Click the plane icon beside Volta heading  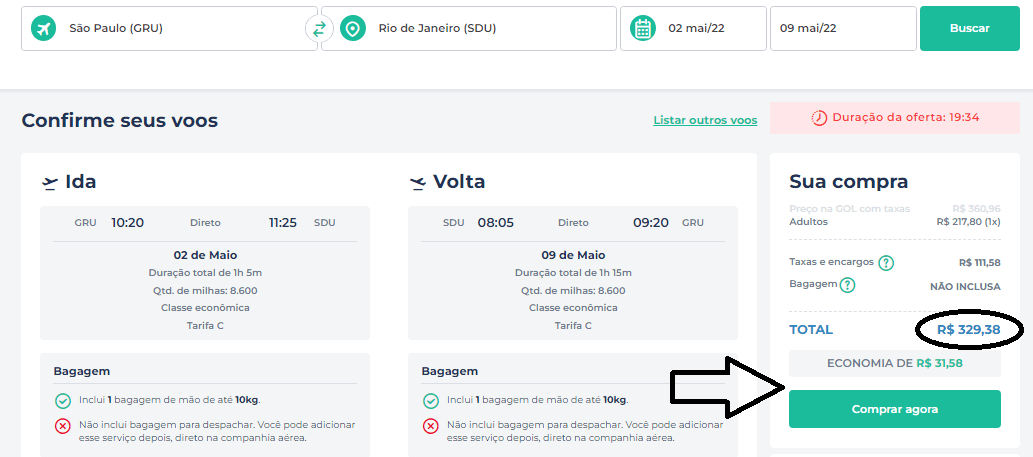coord(418,183)
